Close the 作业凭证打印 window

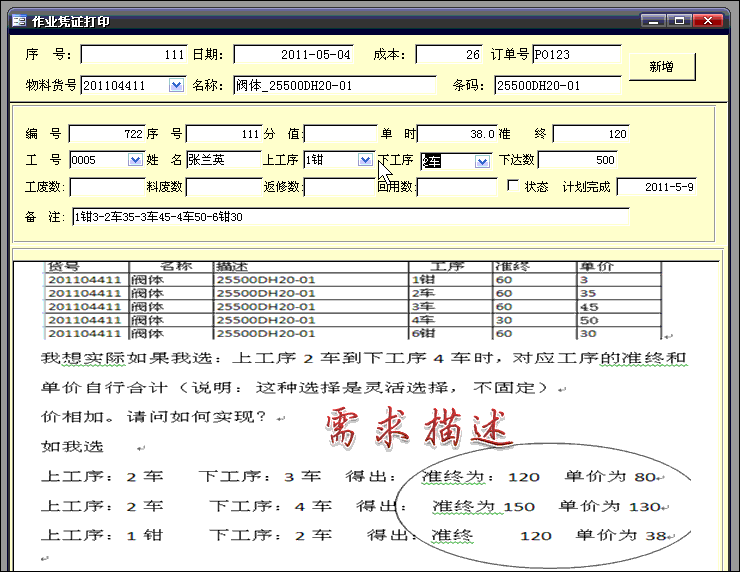tap(707, 21)
